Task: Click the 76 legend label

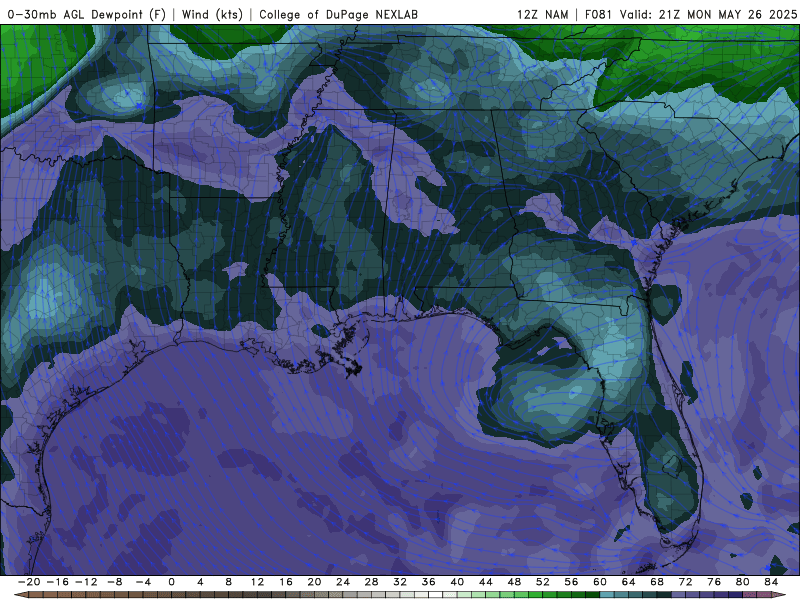Action: pyautogui.click(x=714, y=582)
